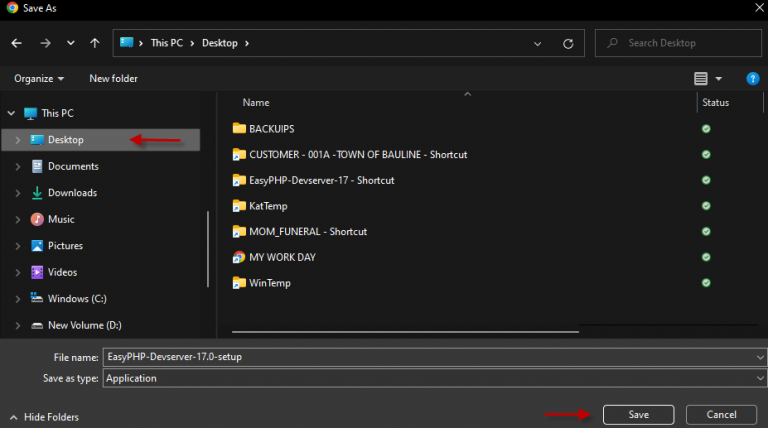Open the view options dropdown arrow
768x428 pixels.
tap(719, 78)
